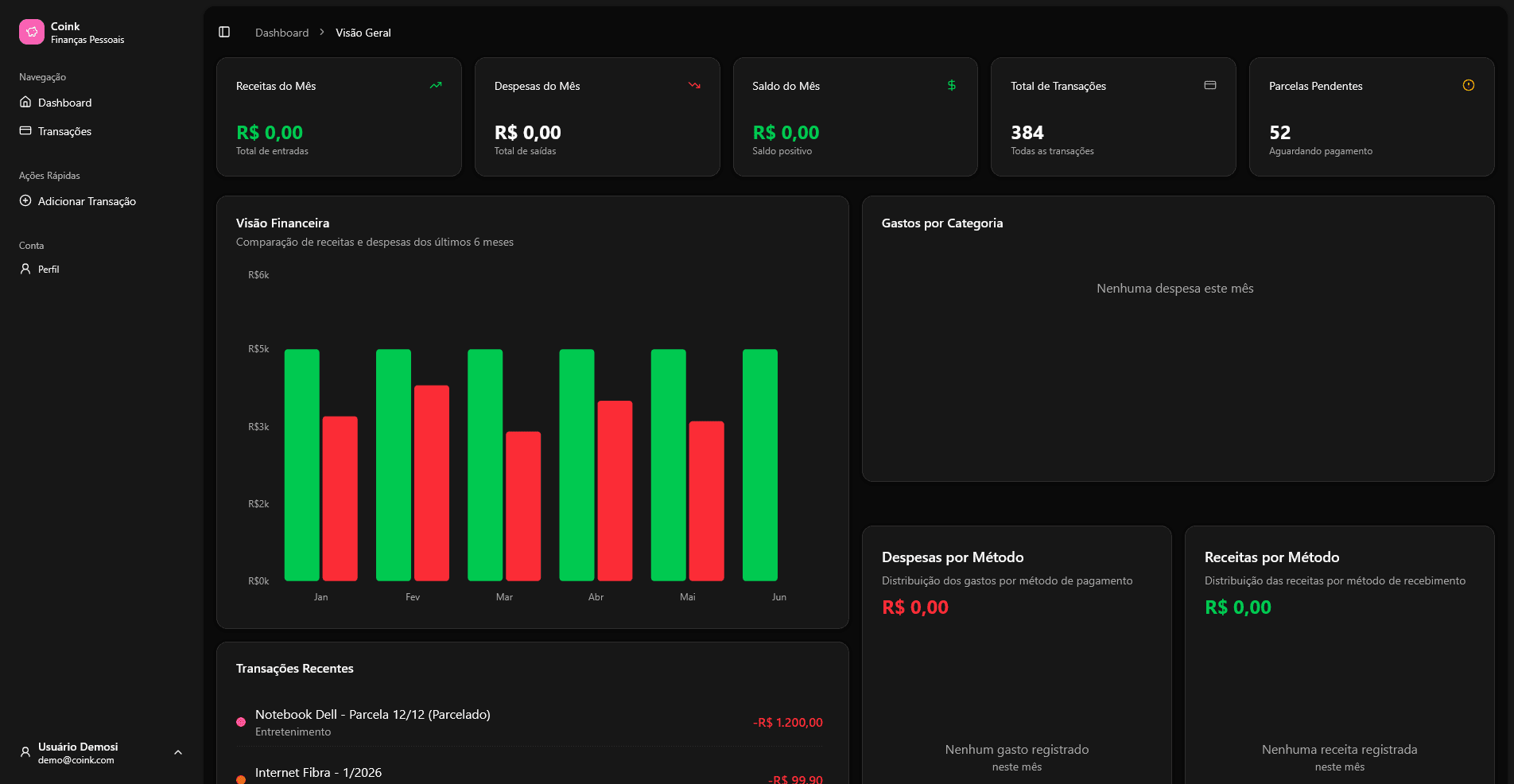Toggle the sidebar panel icon
This screenshot has width=1514, height=784.
[224, 32]
